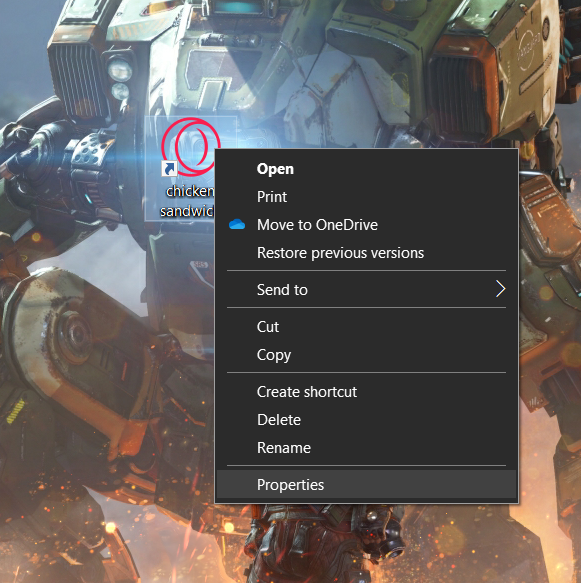The width and height of the screenshot is (582, 585).
Task: Choose Restore previous versions
Action: pos(366,253)
